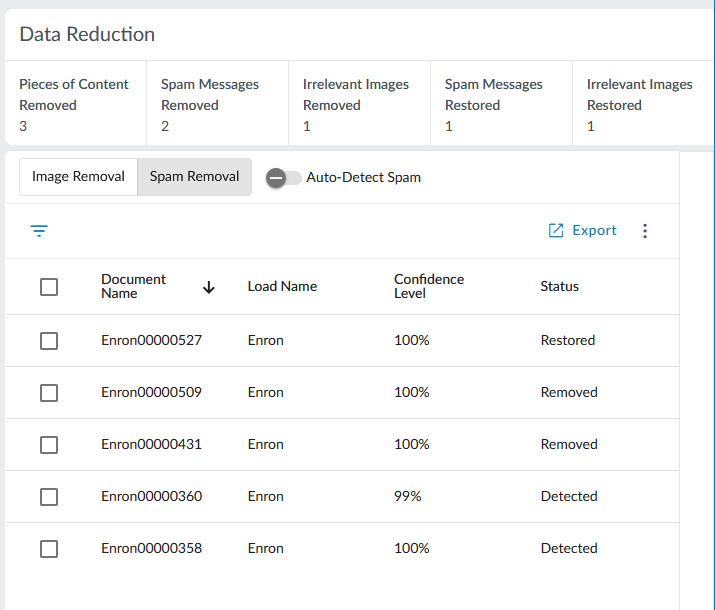Toggle the Auto-Detect Spam switch
The height and width of the screenshot is (610, 715).
(283, 178)
